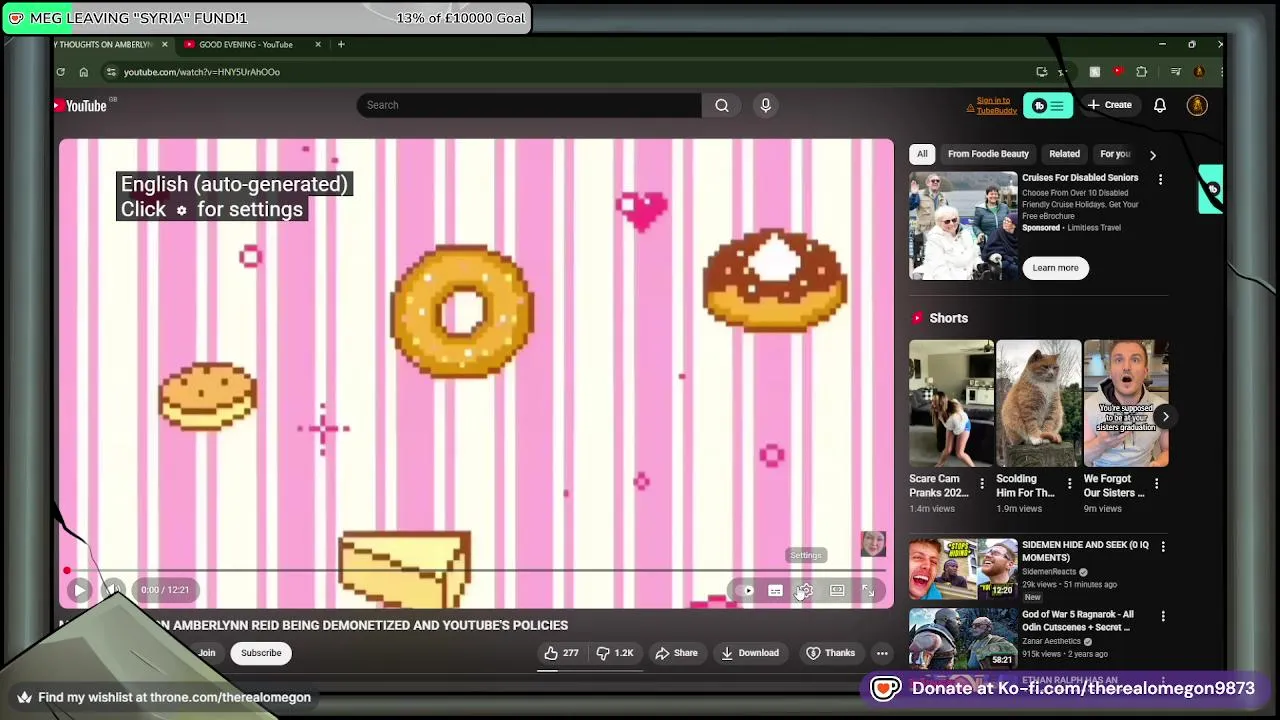Image resolution: width=1280 pixels, height=720 pixels.
Task: Open options for Scolding Him short
Action: pos(1069,484)
